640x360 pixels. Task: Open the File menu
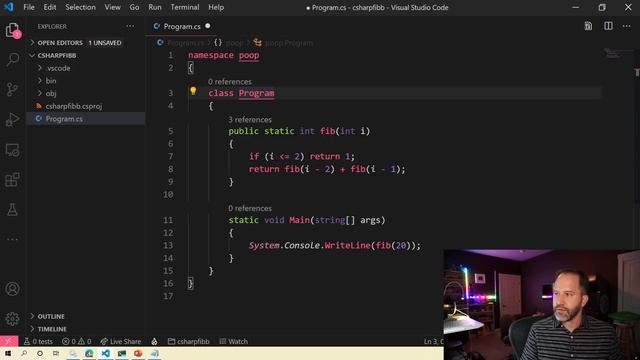29,7
